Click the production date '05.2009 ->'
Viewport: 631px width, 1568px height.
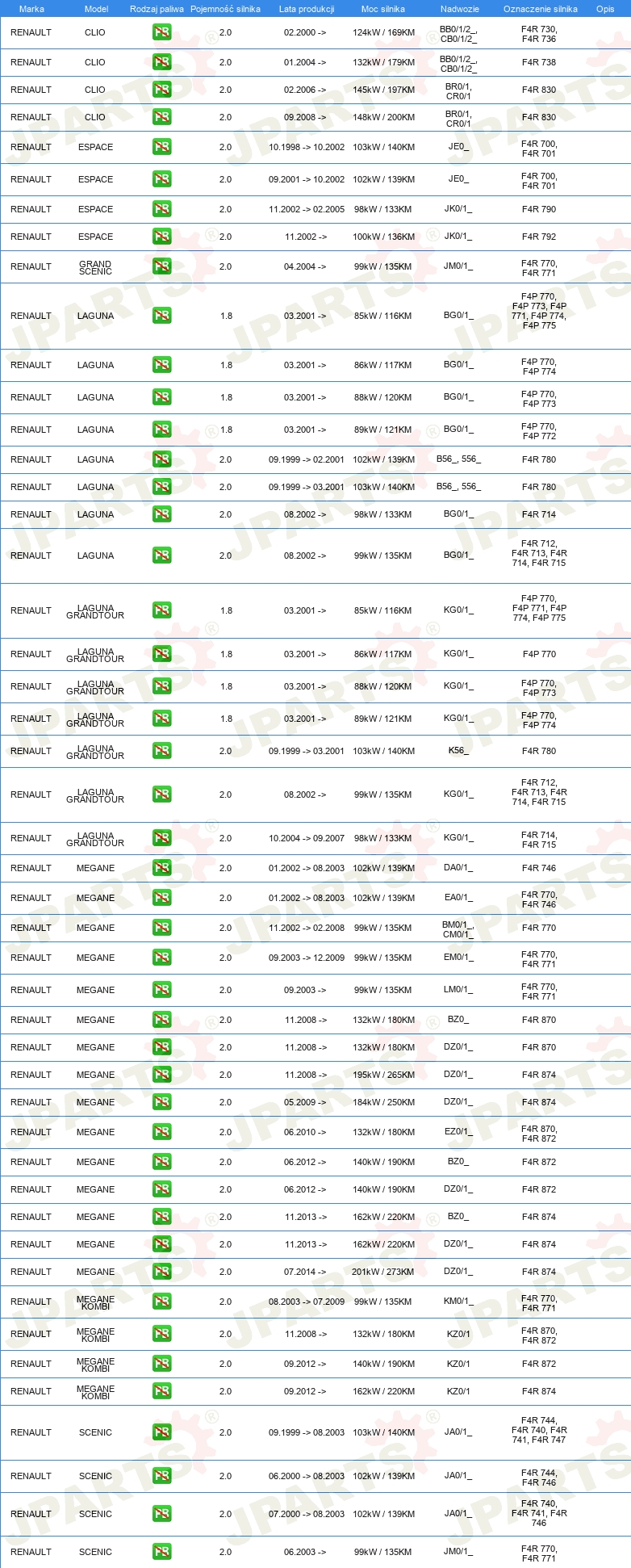pyautogui.click(x=305, y=1102)
